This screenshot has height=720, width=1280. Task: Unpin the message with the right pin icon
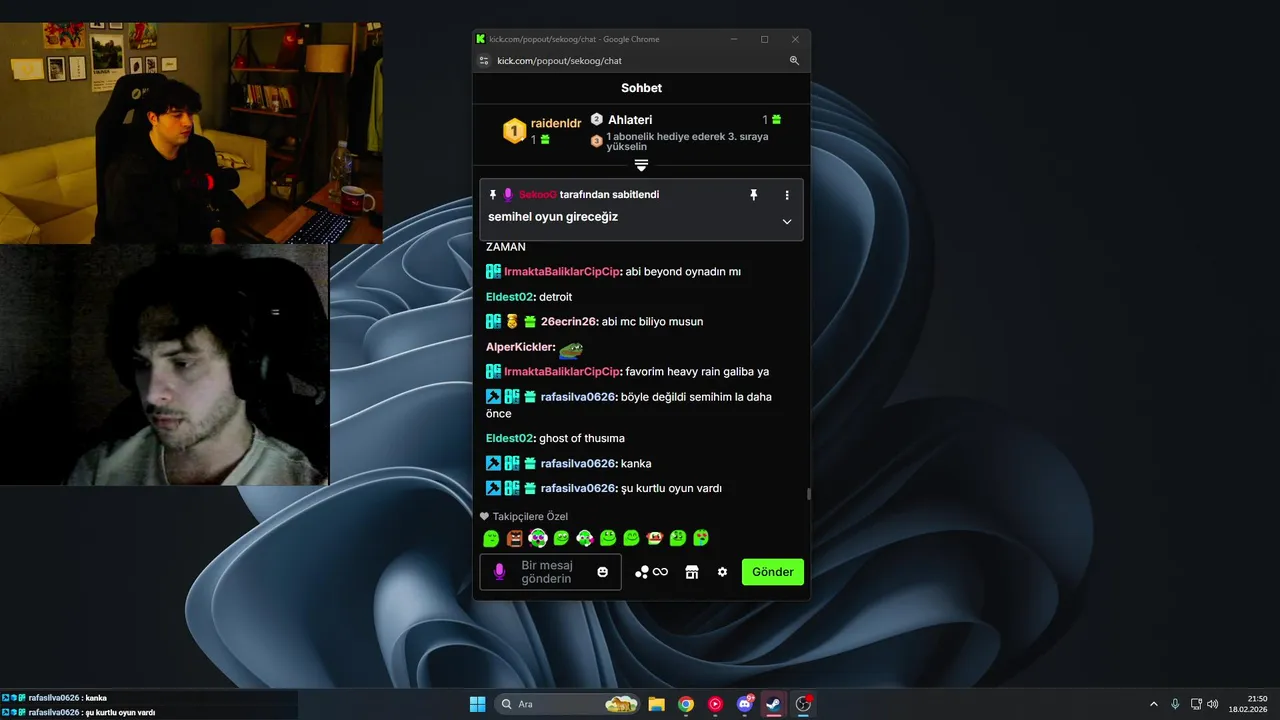click(754, 195)
